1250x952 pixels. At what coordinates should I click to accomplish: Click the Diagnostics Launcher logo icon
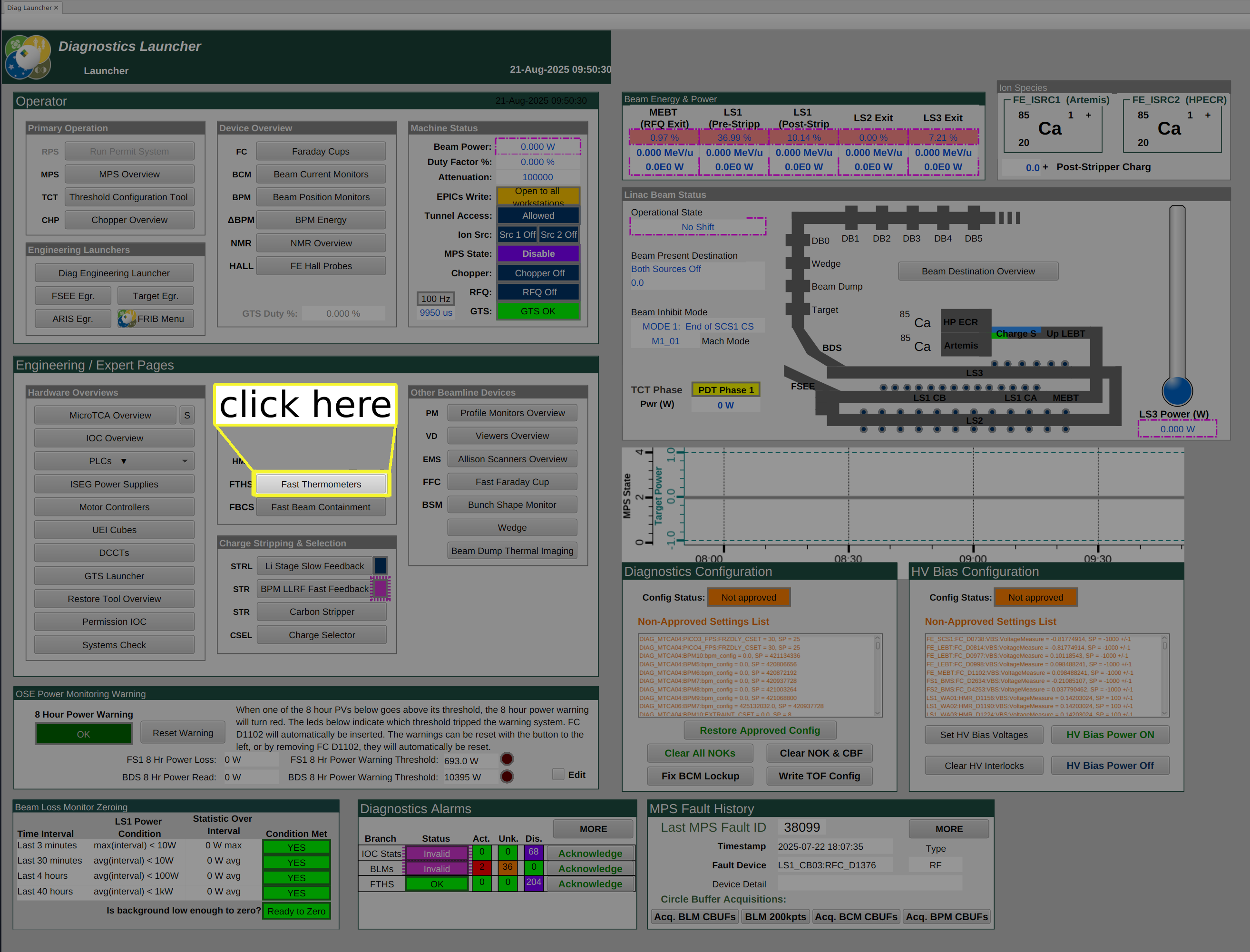[x=27, y=57]
